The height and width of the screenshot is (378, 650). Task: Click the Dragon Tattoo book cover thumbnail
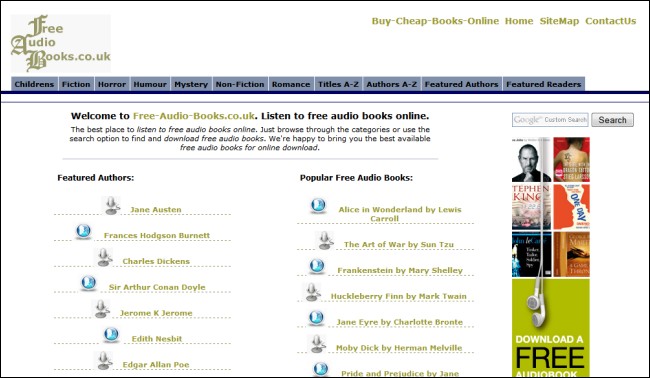coord(572,160)
